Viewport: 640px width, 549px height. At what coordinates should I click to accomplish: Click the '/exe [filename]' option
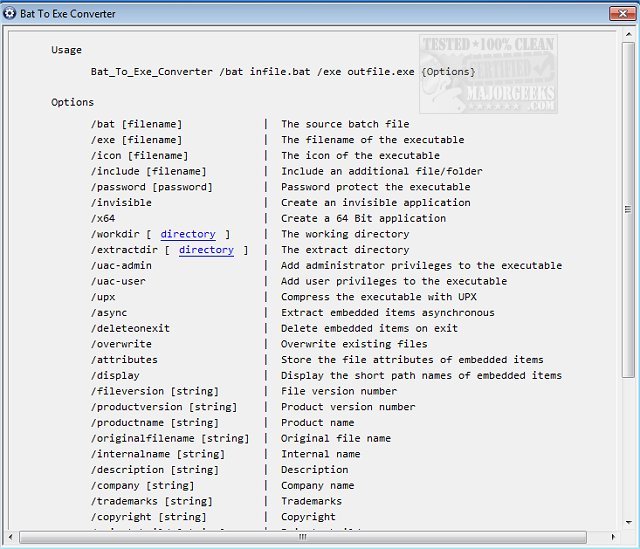(137, 140)
